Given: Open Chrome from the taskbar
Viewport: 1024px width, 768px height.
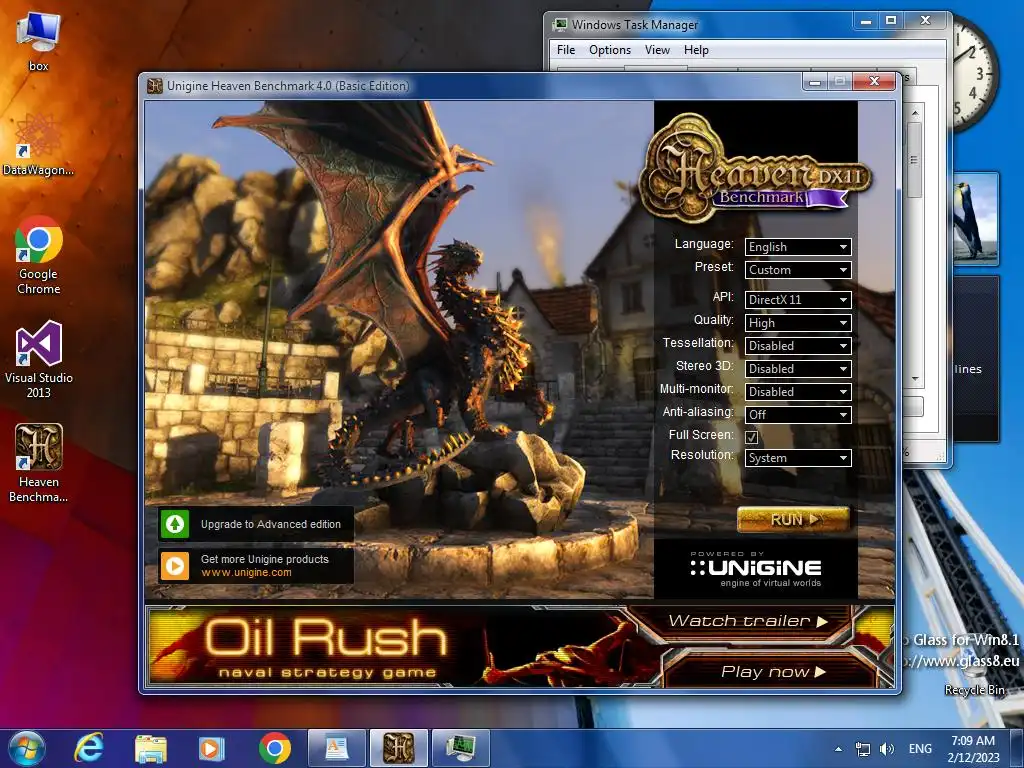Looking at the screenshot, I should pos(275,748).
